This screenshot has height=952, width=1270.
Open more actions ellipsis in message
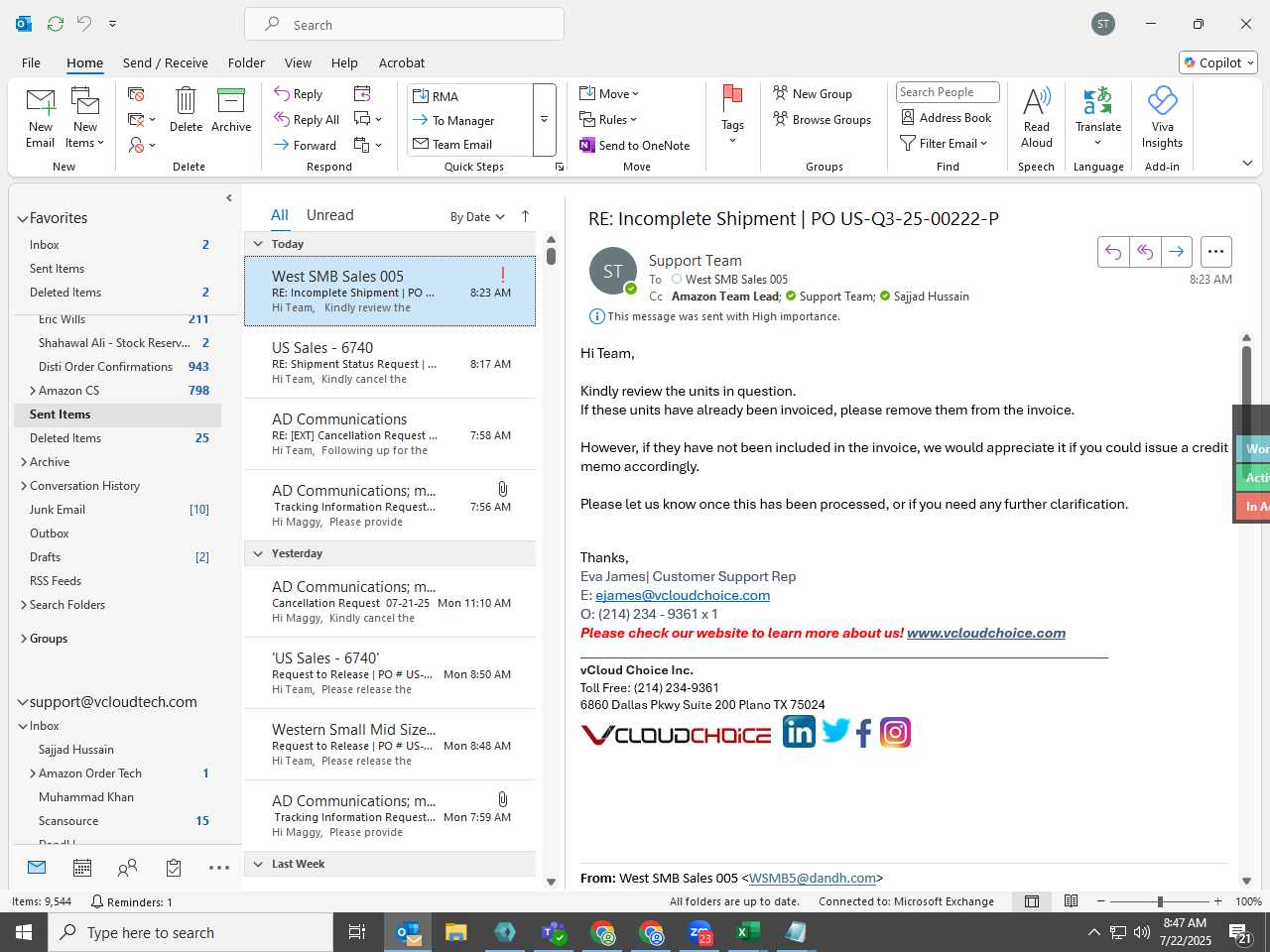[x=1215, y=252]
